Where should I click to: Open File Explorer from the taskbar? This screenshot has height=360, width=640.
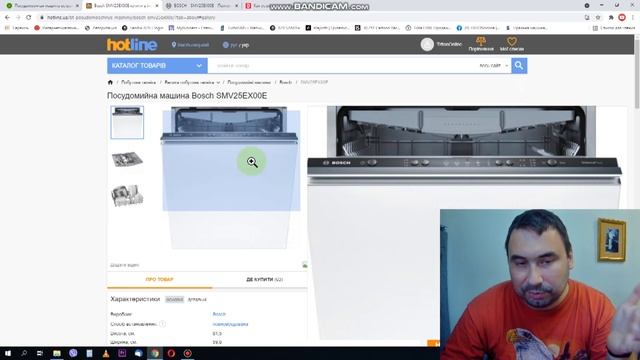(57, 353)
